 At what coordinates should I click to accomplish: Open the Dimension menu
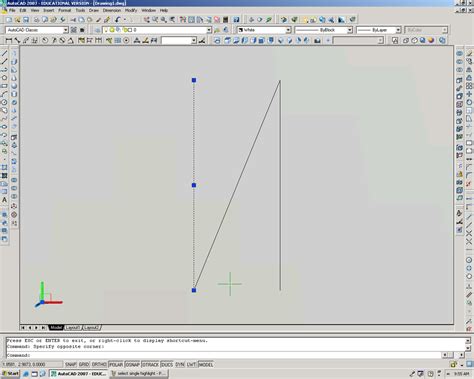coord(112,10)
